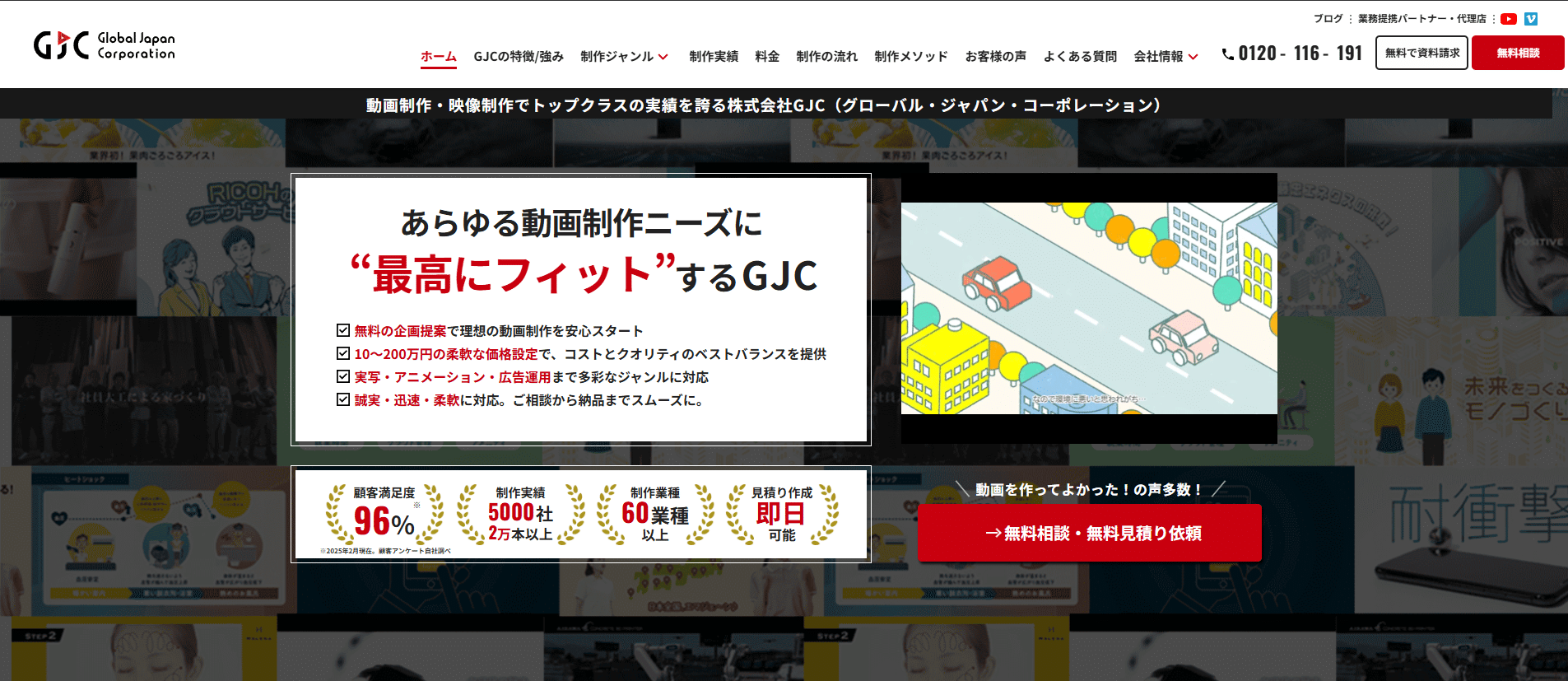
Task: Click the checkbox beside 誠実・迅速・柔軟
Action: [343, 399]
